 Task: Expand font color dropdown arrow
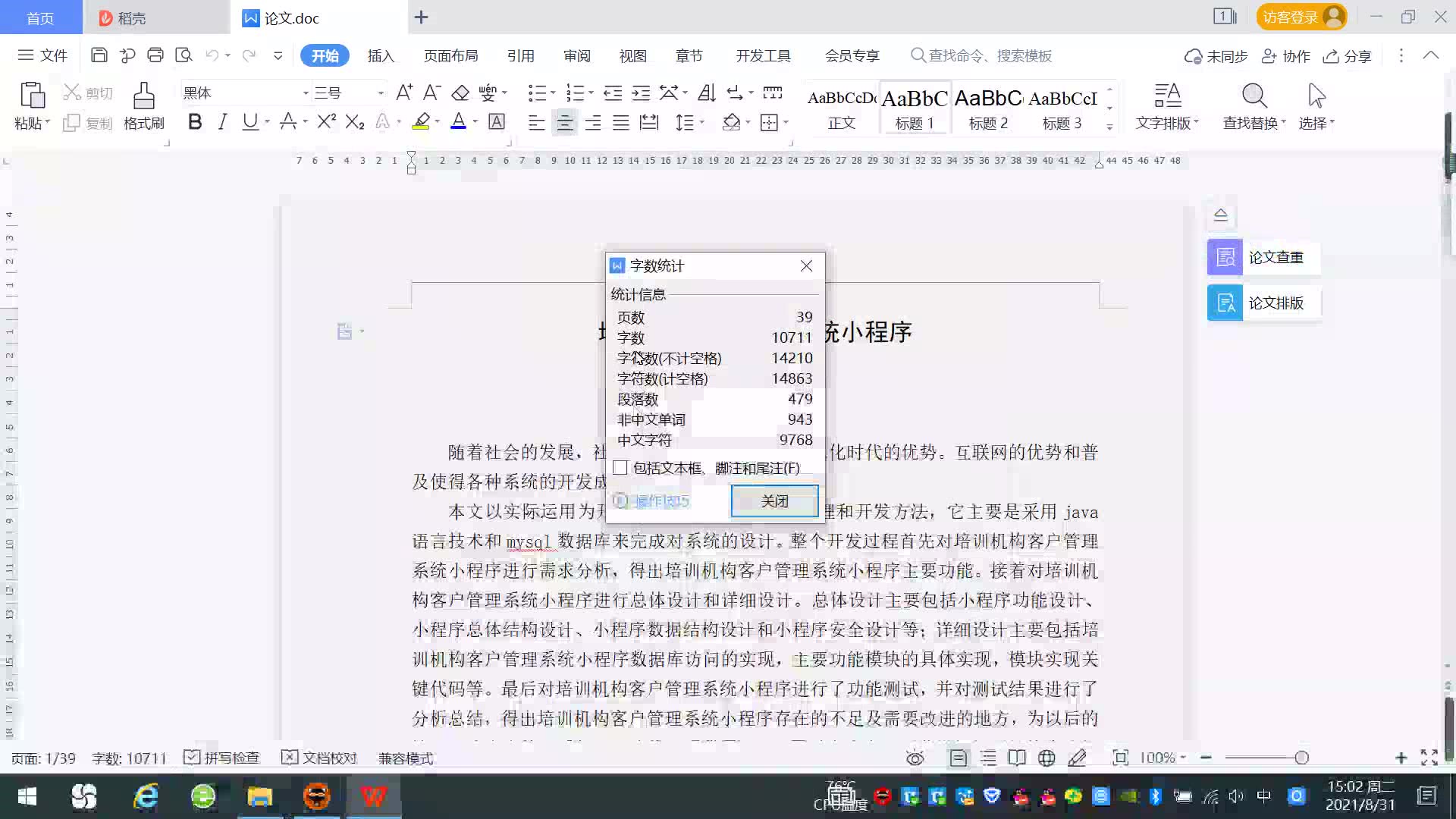coord(475,122)
